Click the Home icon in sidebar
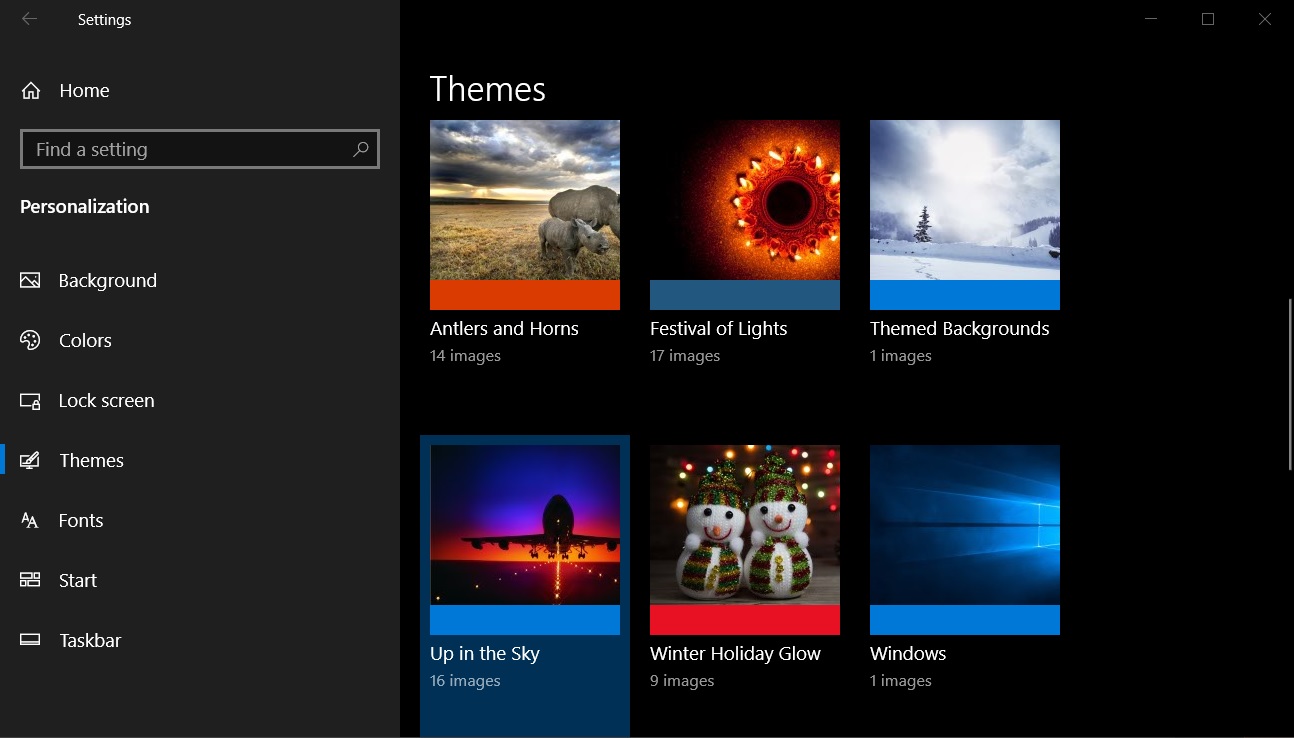 (31, 91)
